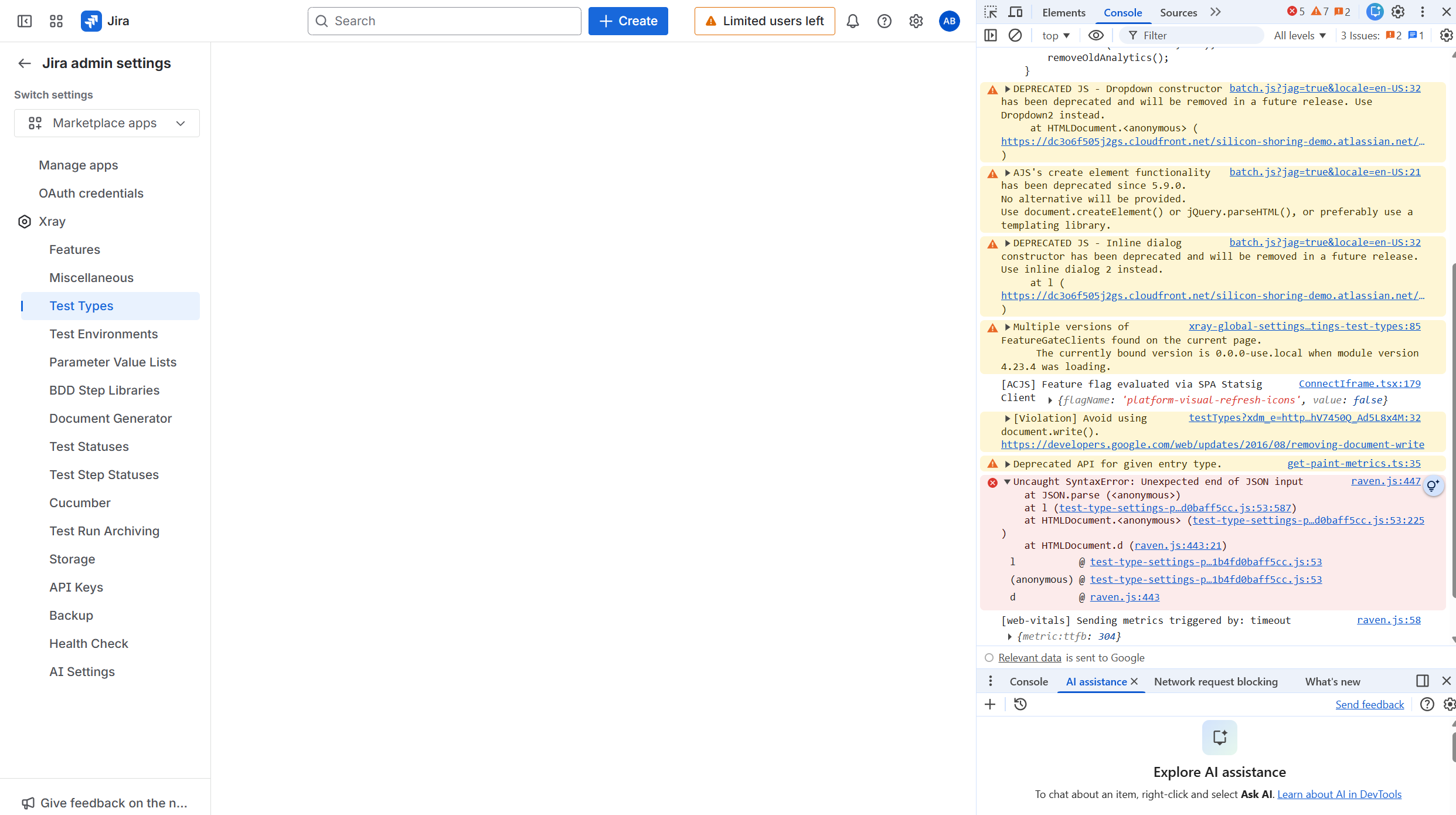This screenshot has width=1456, height=815.
Task: Click the Jira notifications bell icon
Action: (x=852, y=21)
